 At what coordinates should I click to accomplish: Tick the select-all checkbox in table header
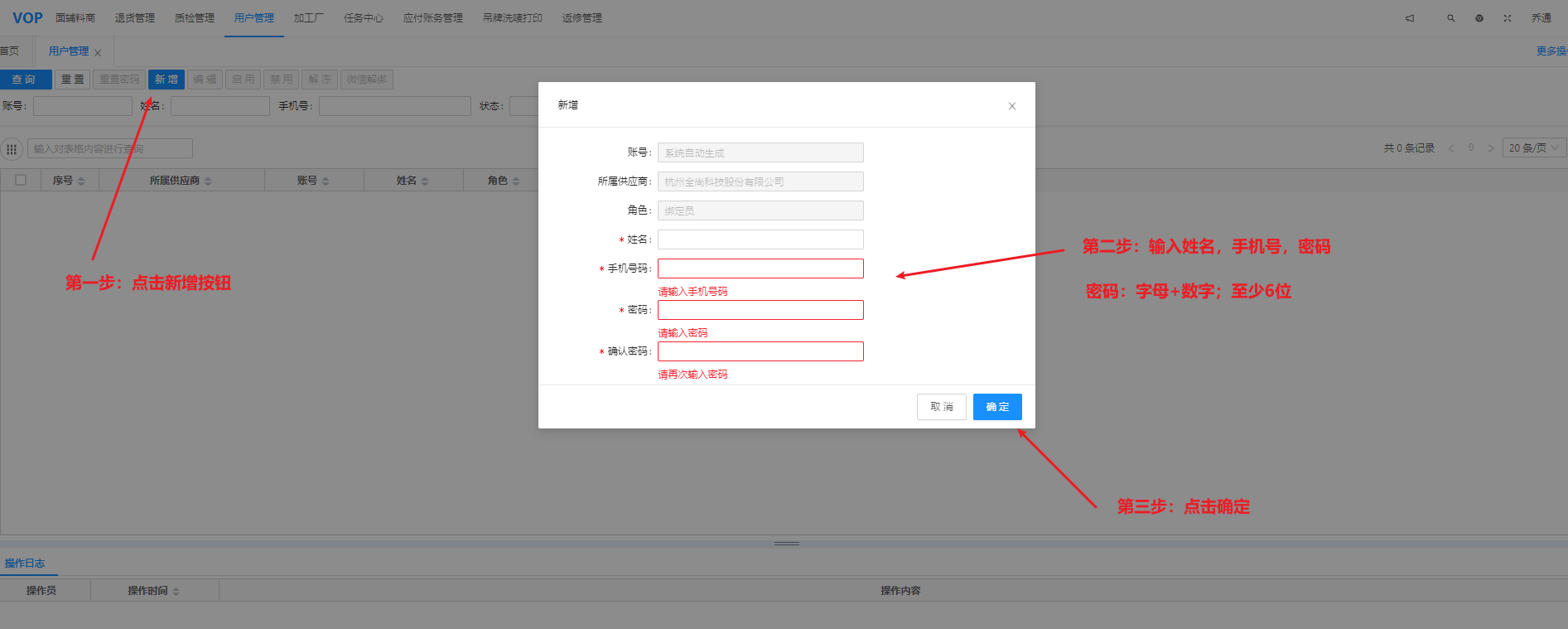pos(21,180)
